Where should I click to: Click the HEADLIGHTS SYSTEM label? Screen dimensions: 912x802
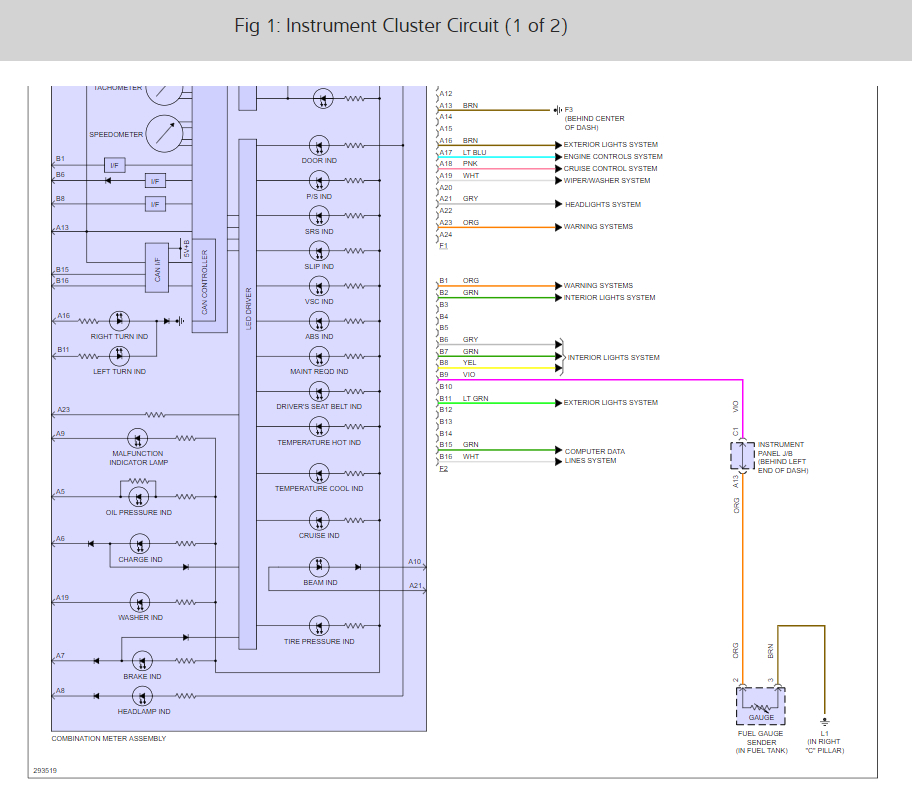pyautogui.click(x=603, y=205)
